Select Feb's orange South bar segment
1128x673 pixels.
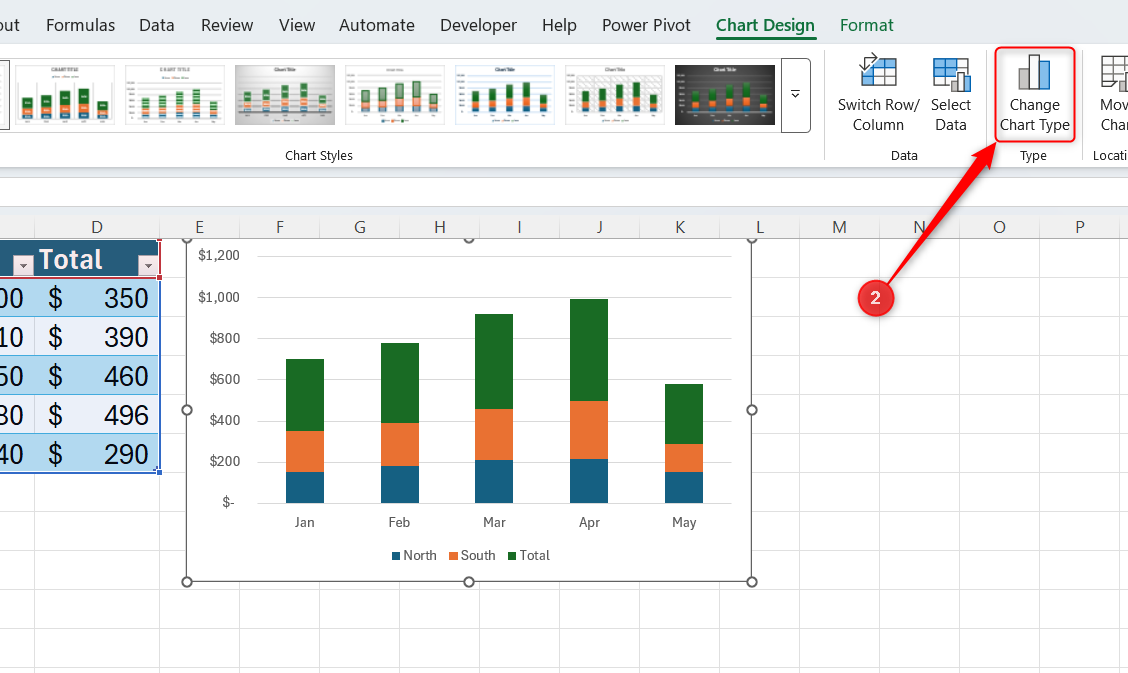[x=400, y=444]
